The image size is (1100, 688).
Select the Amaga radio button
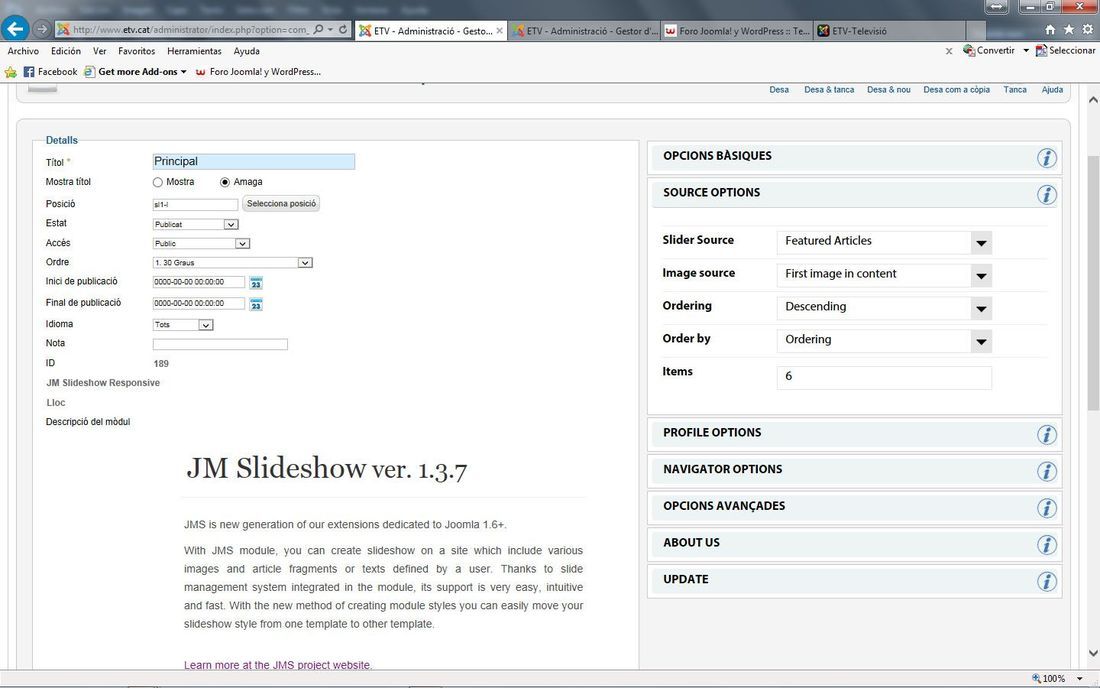tap(224, 182)
